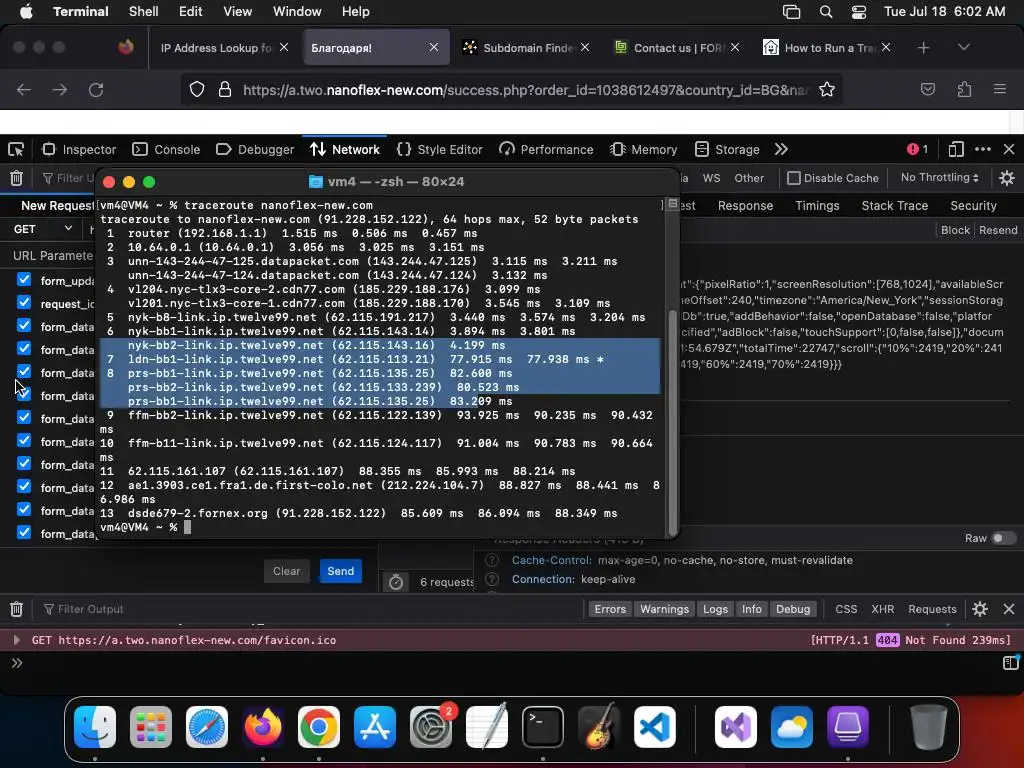
Task: Toggle the Raw headers switch
Action: click(x=1004, y=538)
